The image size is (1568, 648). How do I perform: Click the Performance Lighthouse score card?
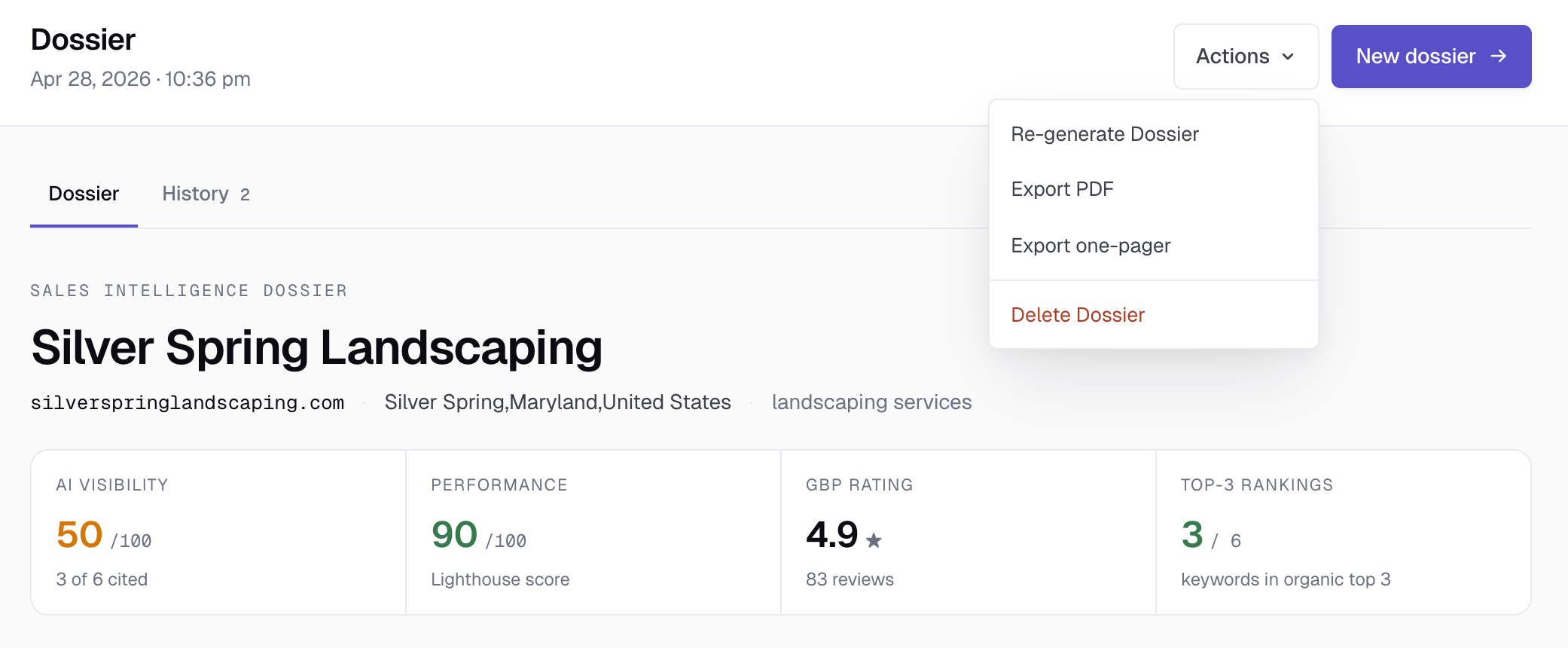[x=593, y=533]
